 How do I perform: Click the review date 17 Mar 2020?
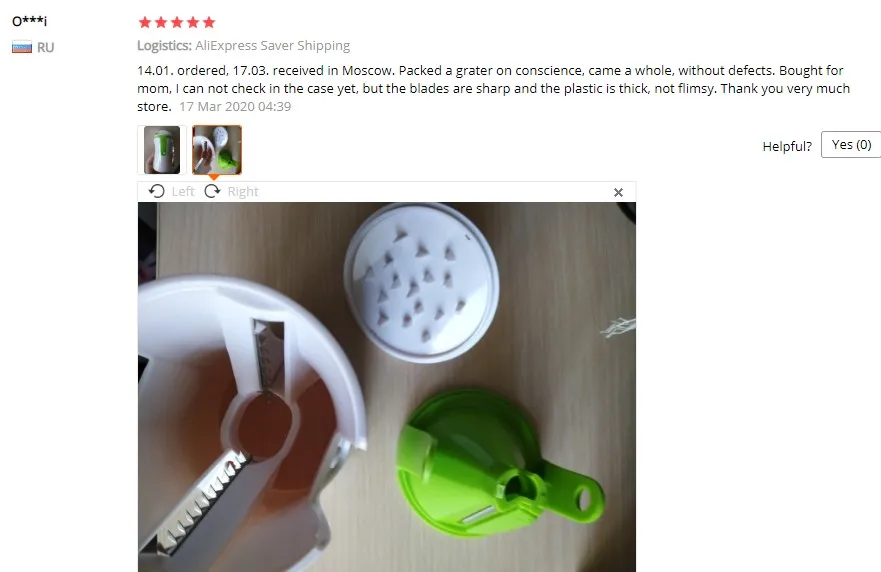(235, 107)
